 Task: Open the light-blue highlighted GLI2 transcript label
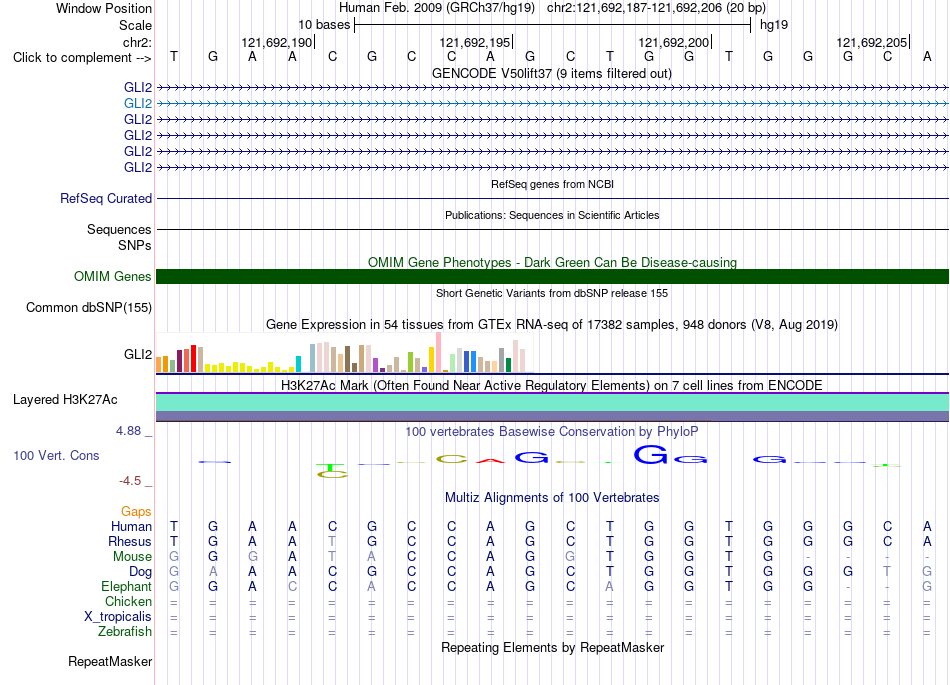click(138, 104)
